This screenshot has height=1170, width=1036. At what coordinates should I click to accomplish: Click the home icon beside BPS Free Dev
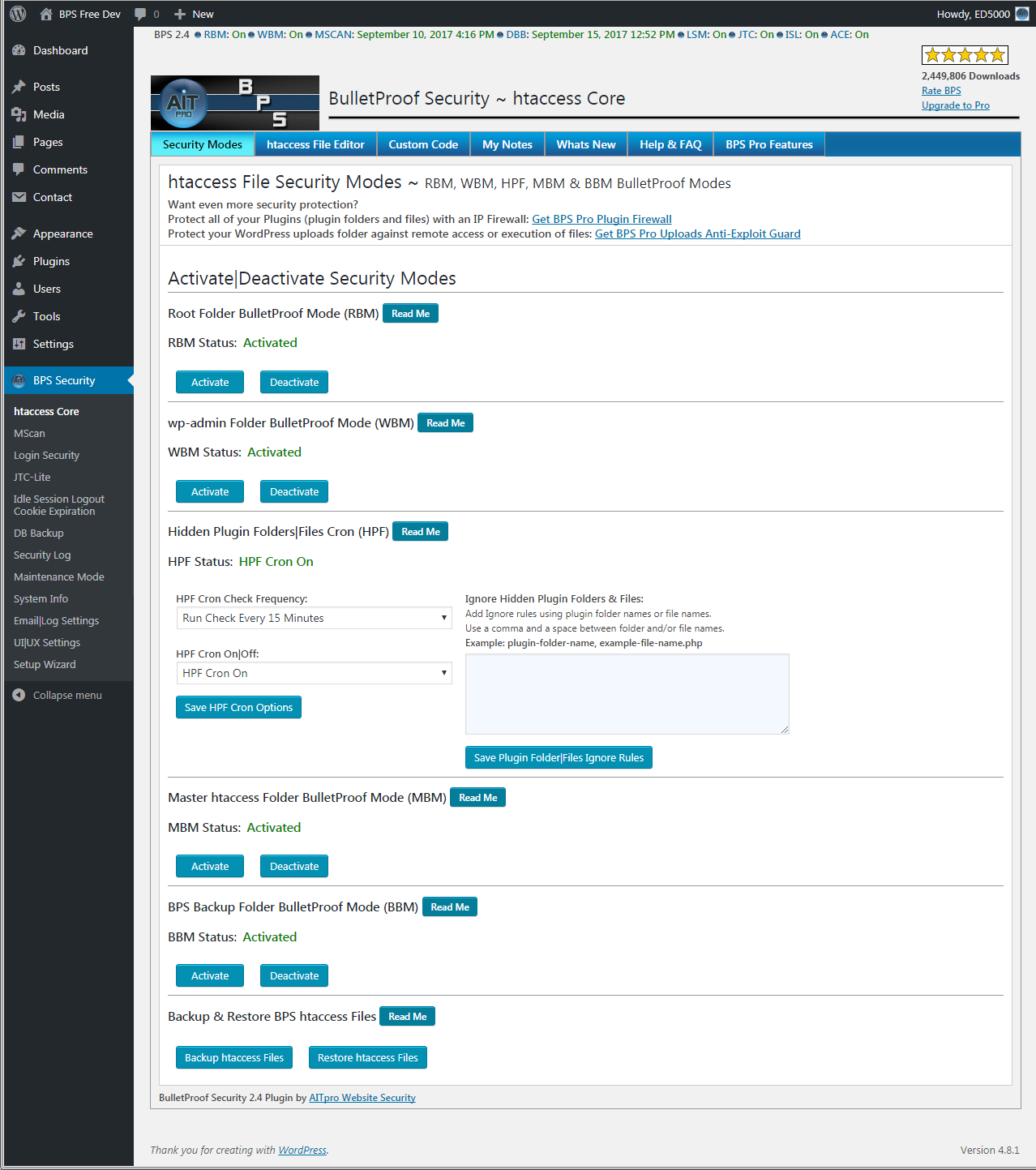coord(46,14)
